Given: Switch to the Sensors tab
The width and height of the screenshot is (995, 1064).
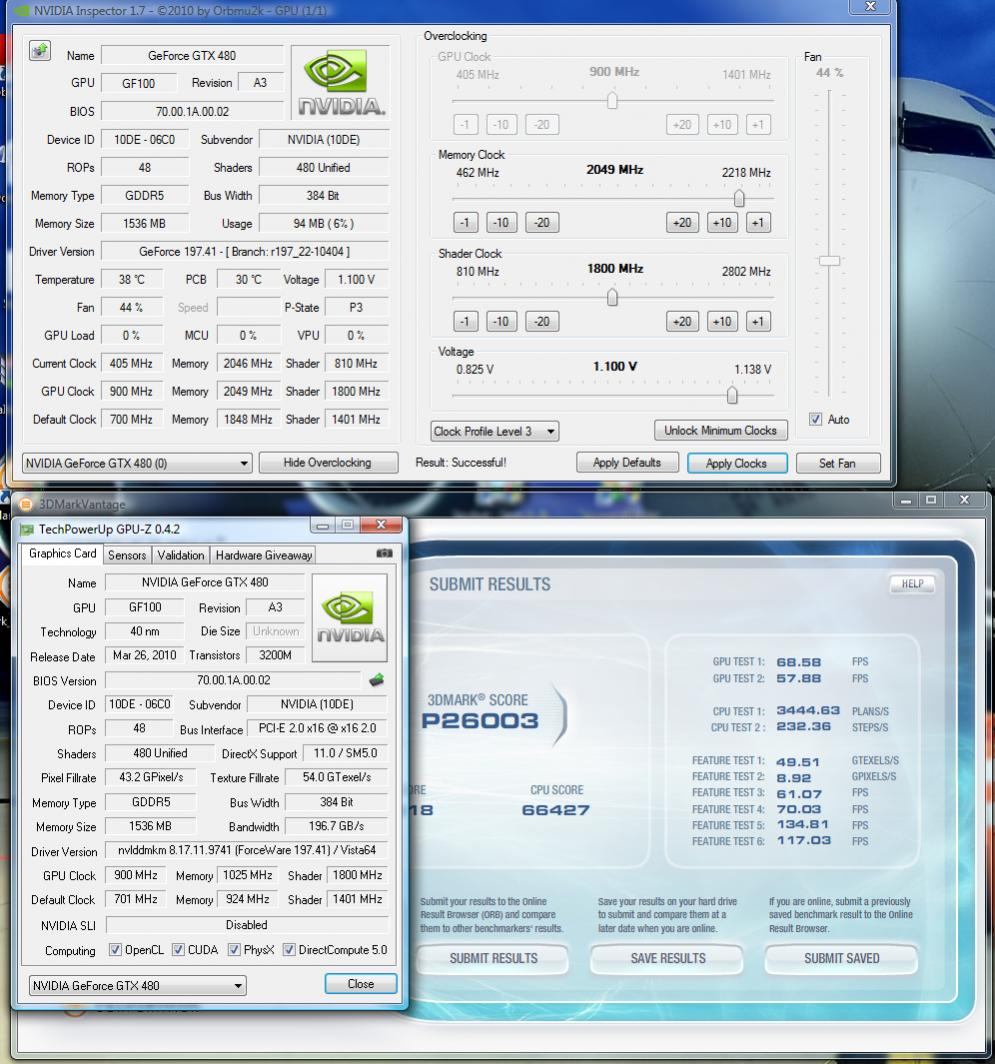Looking at the screenshot, I should tap(127, 555).
